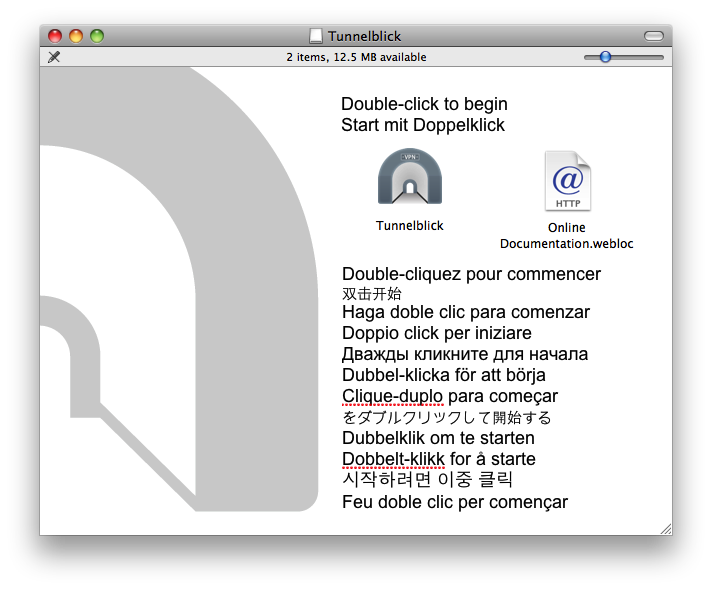Click the Russian "Дважды кликните для начала" text
712x590 pixels.
pyautogui.click(x=465, y=354)
